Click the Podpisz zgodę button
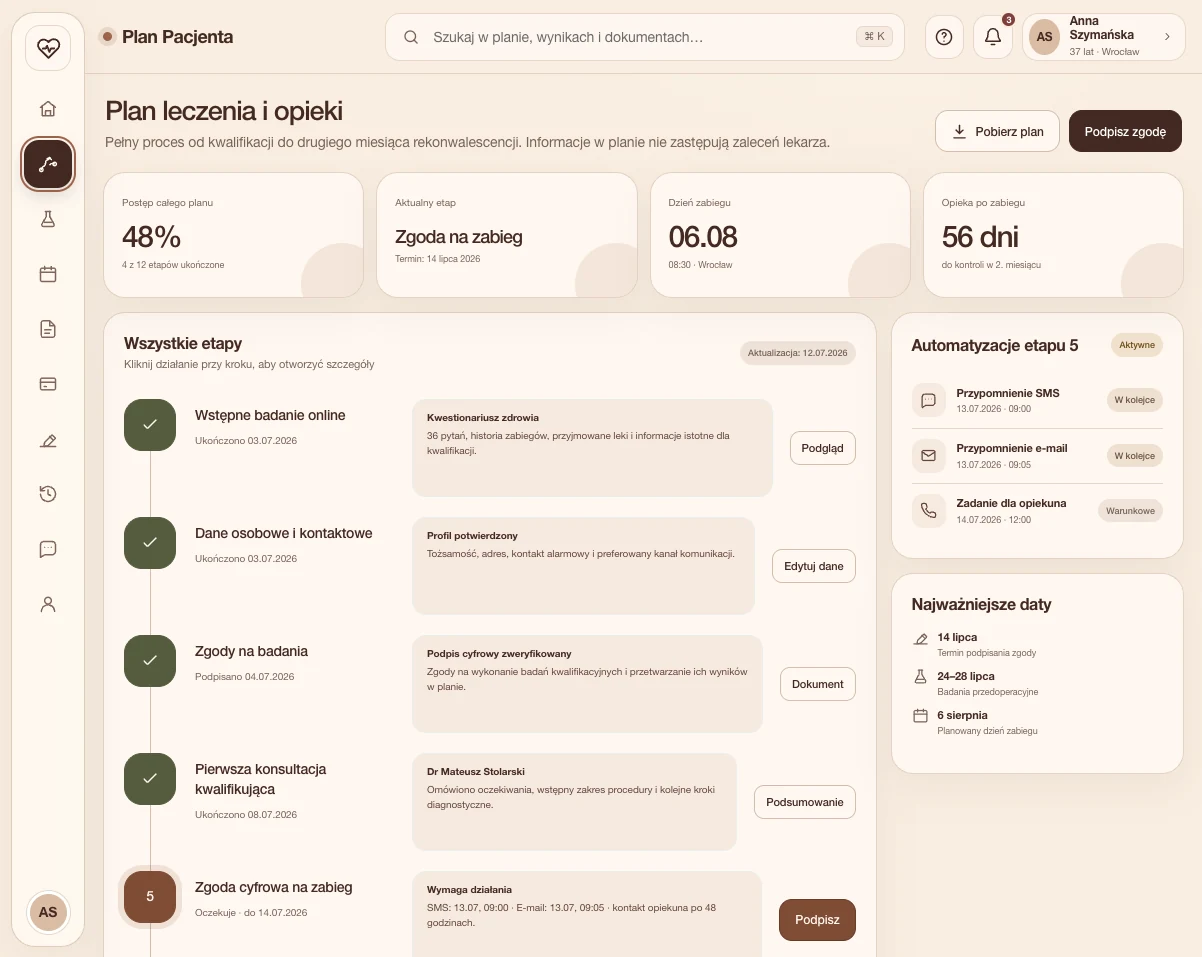 coord(1125,131)
